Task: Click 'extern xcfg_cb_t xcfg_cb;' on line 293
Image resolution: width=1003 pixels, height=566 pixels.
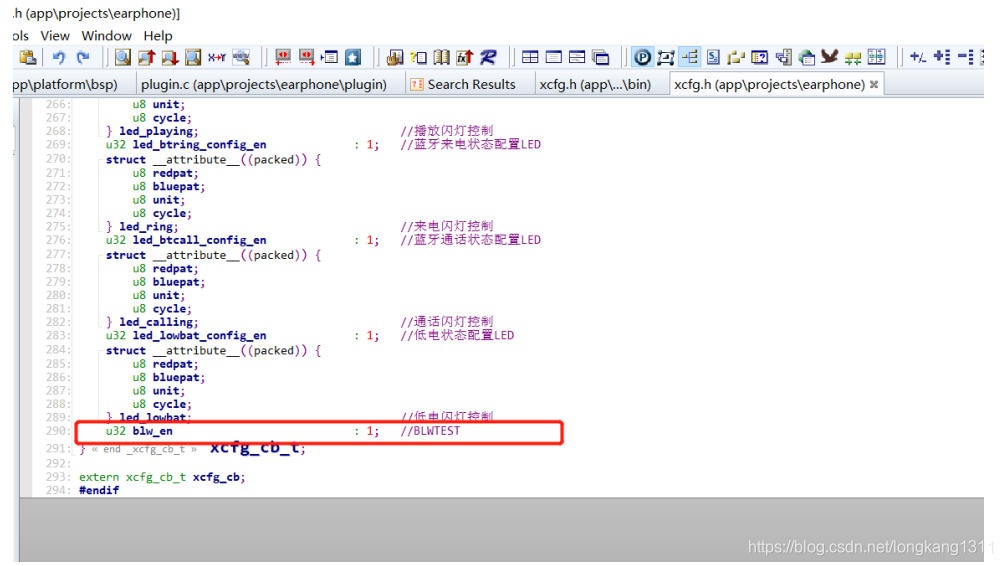Action: tap(162, 477)
